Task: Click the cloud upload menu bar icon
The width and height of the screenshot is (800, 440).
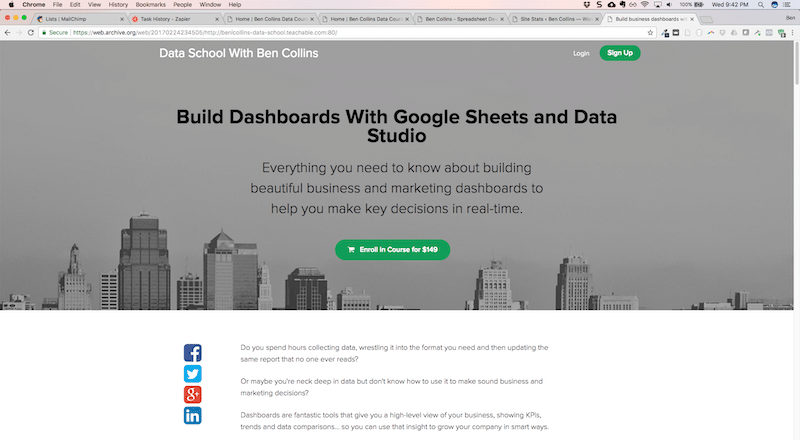Action: point(611,4)
